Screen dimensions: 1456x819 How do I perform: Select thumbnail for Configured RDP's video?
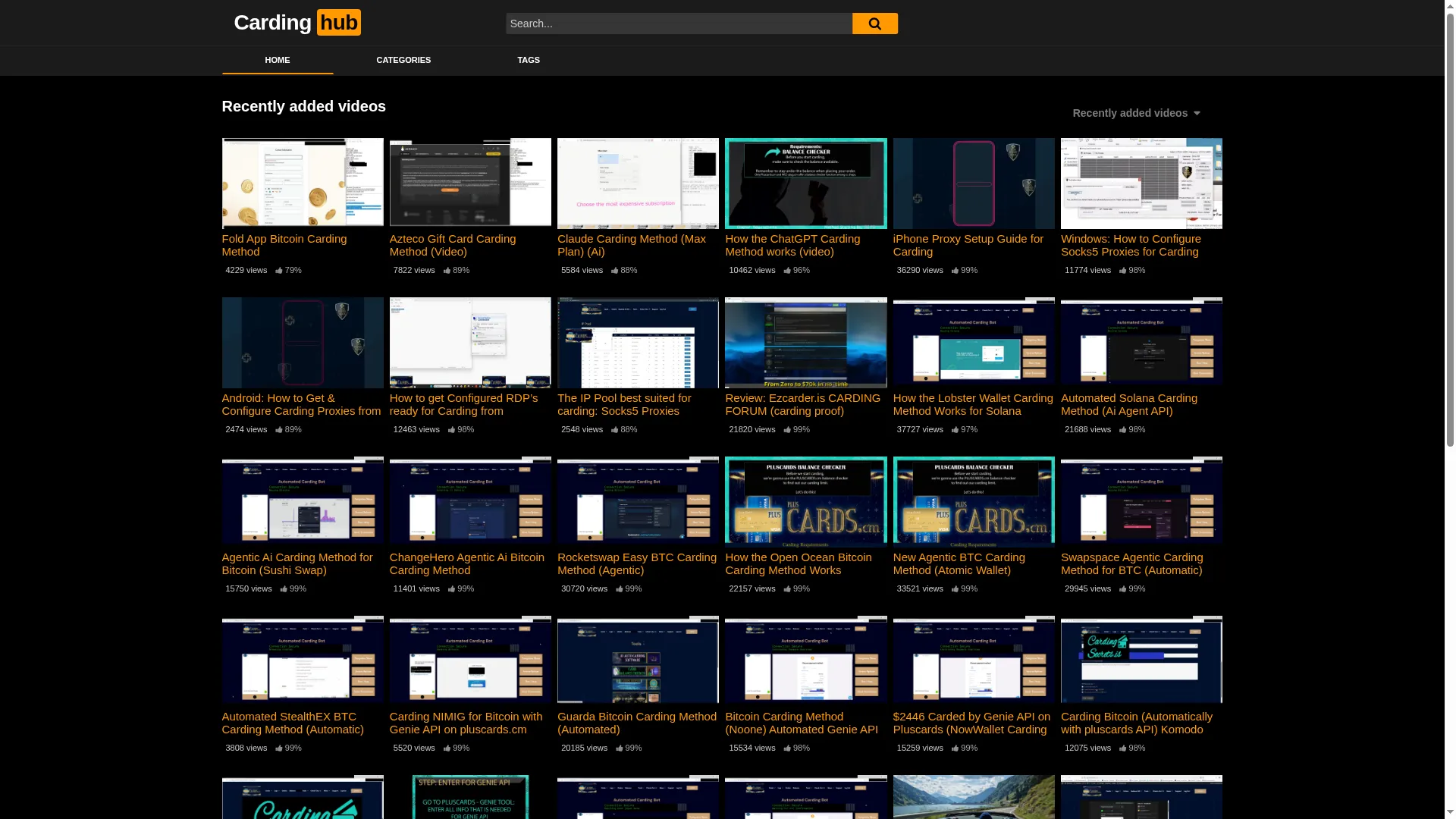coord(470,343)
